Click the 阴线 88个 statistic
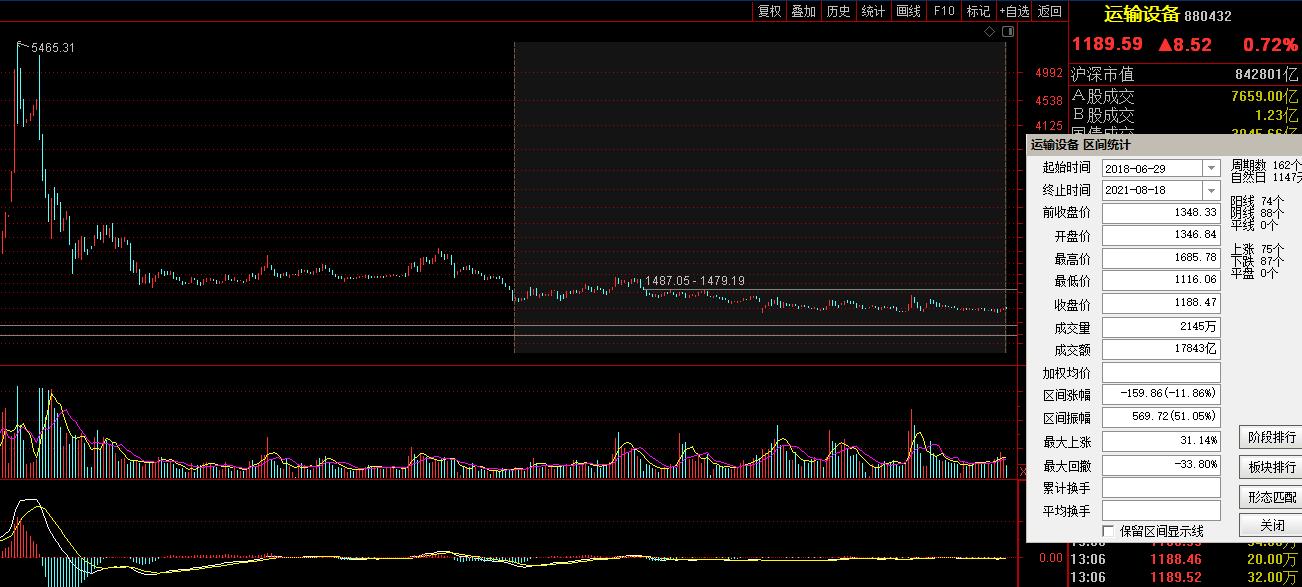Viewport: 1302px width, 587px height. point(1258,213)
